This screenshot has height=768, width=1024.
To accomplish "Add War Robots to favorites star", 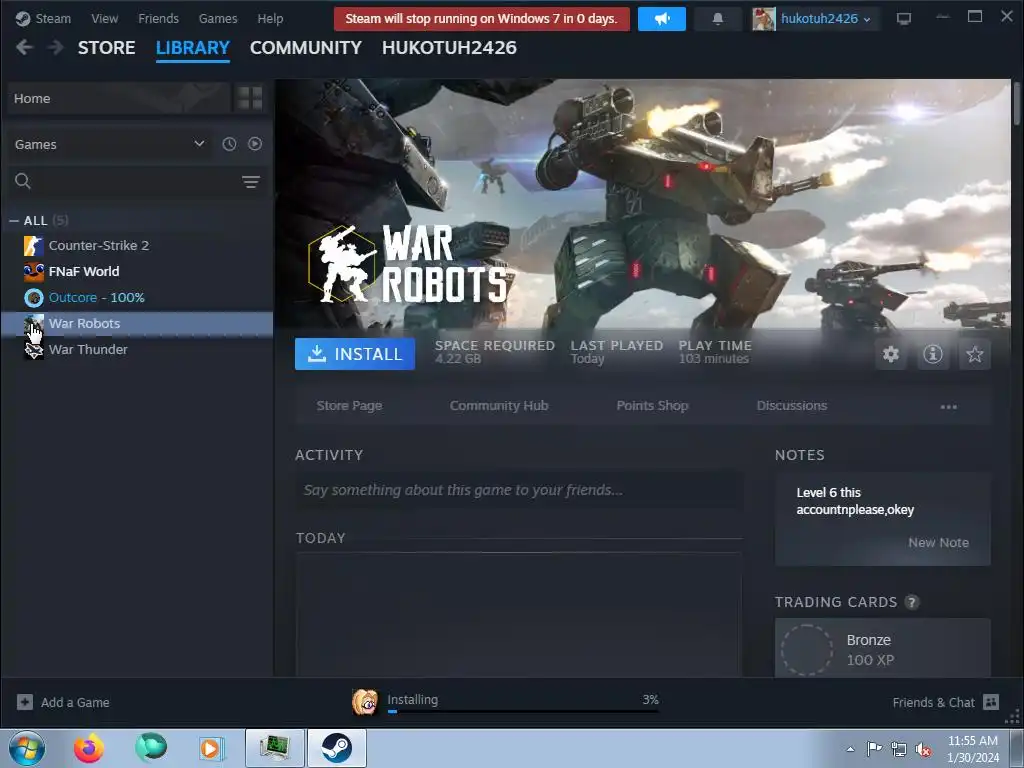I will click(974, 354).
